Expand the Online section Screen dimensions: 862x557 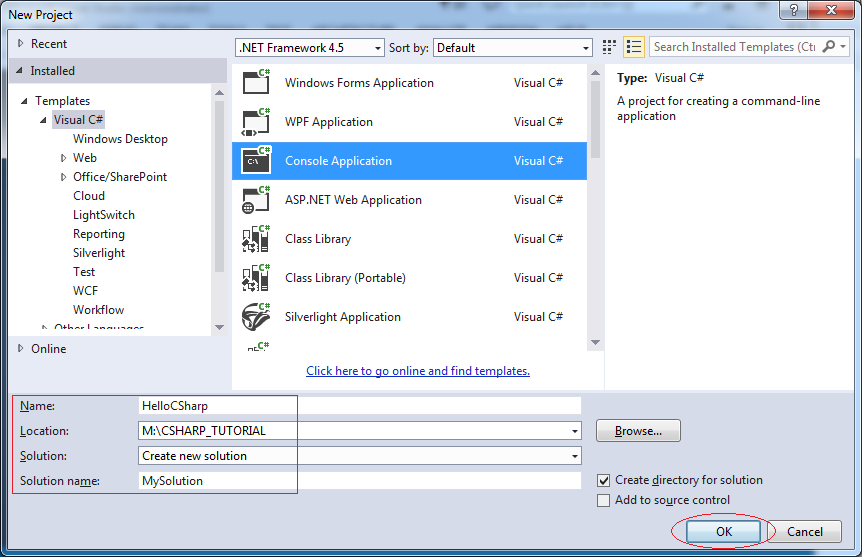point(20,348)
